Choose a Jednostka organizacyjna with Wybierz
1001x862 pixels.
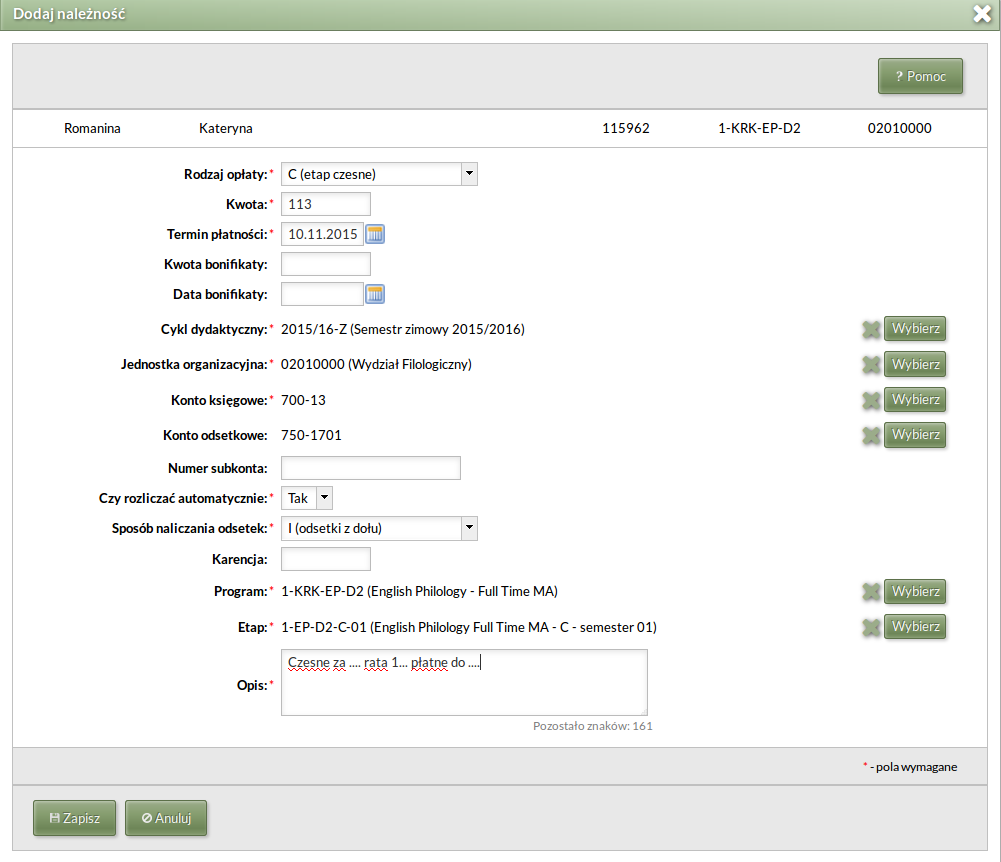[915, 365]
